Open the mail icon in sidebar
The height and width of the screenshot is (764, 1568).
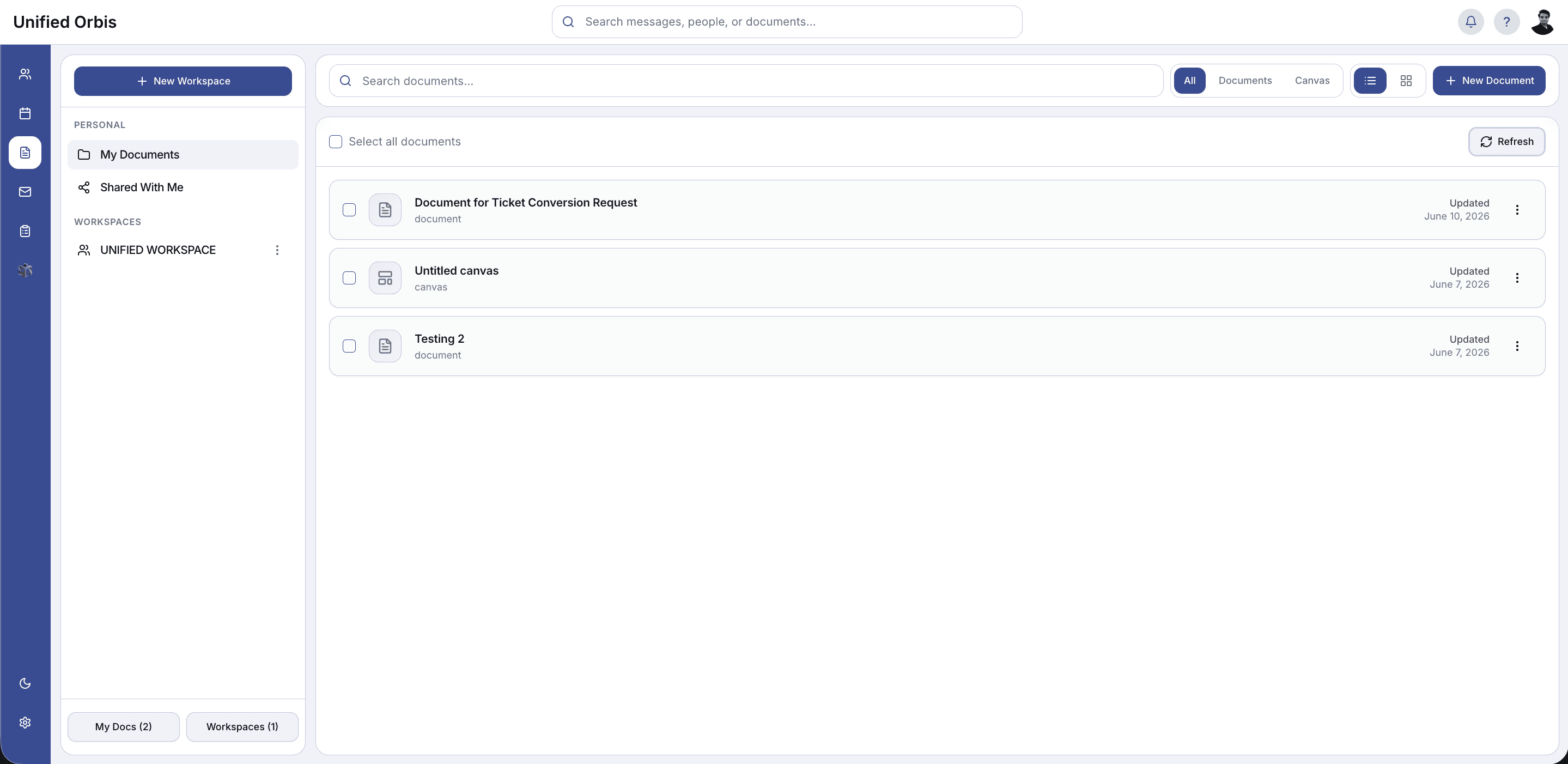25,192
